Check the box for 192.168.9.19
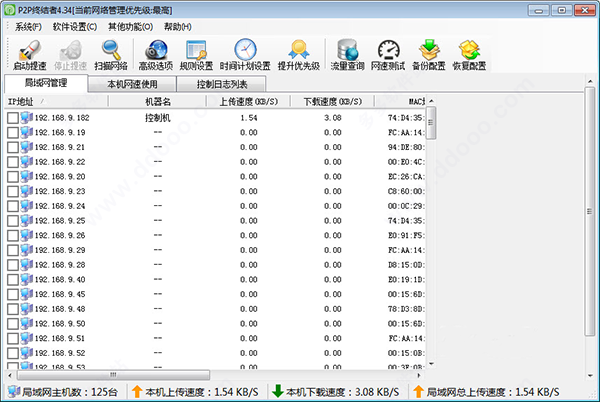 click(13, 133)
